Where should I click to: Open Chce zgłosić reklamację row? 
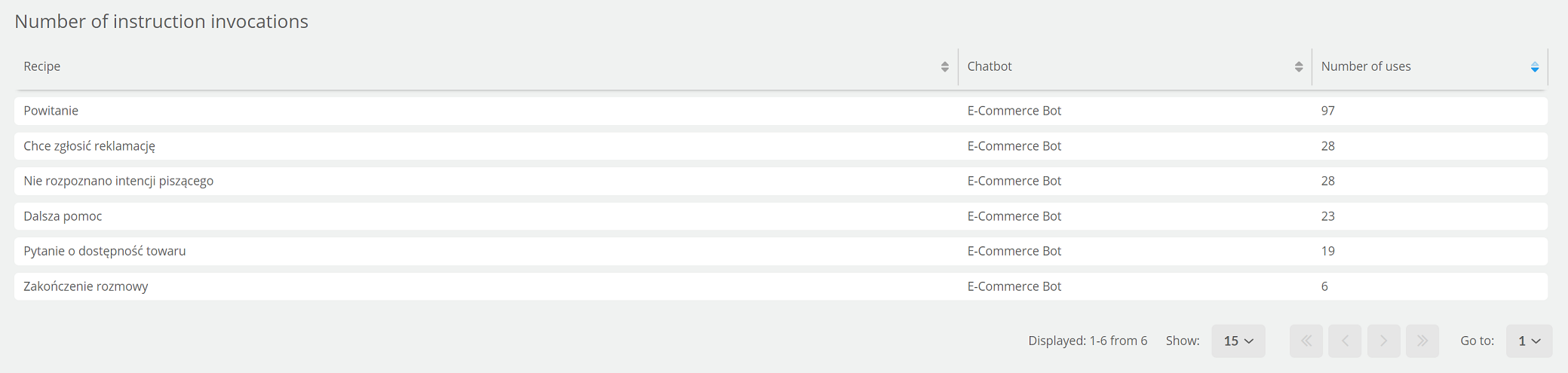(x=781, y=146)
